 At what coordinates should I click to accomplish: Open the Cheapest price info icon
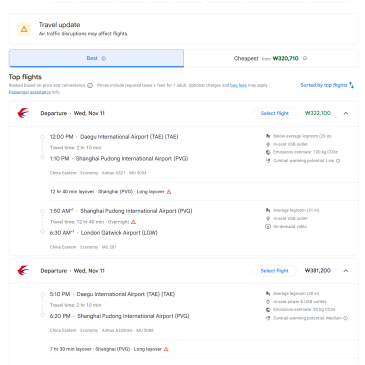tap(305, 58)
